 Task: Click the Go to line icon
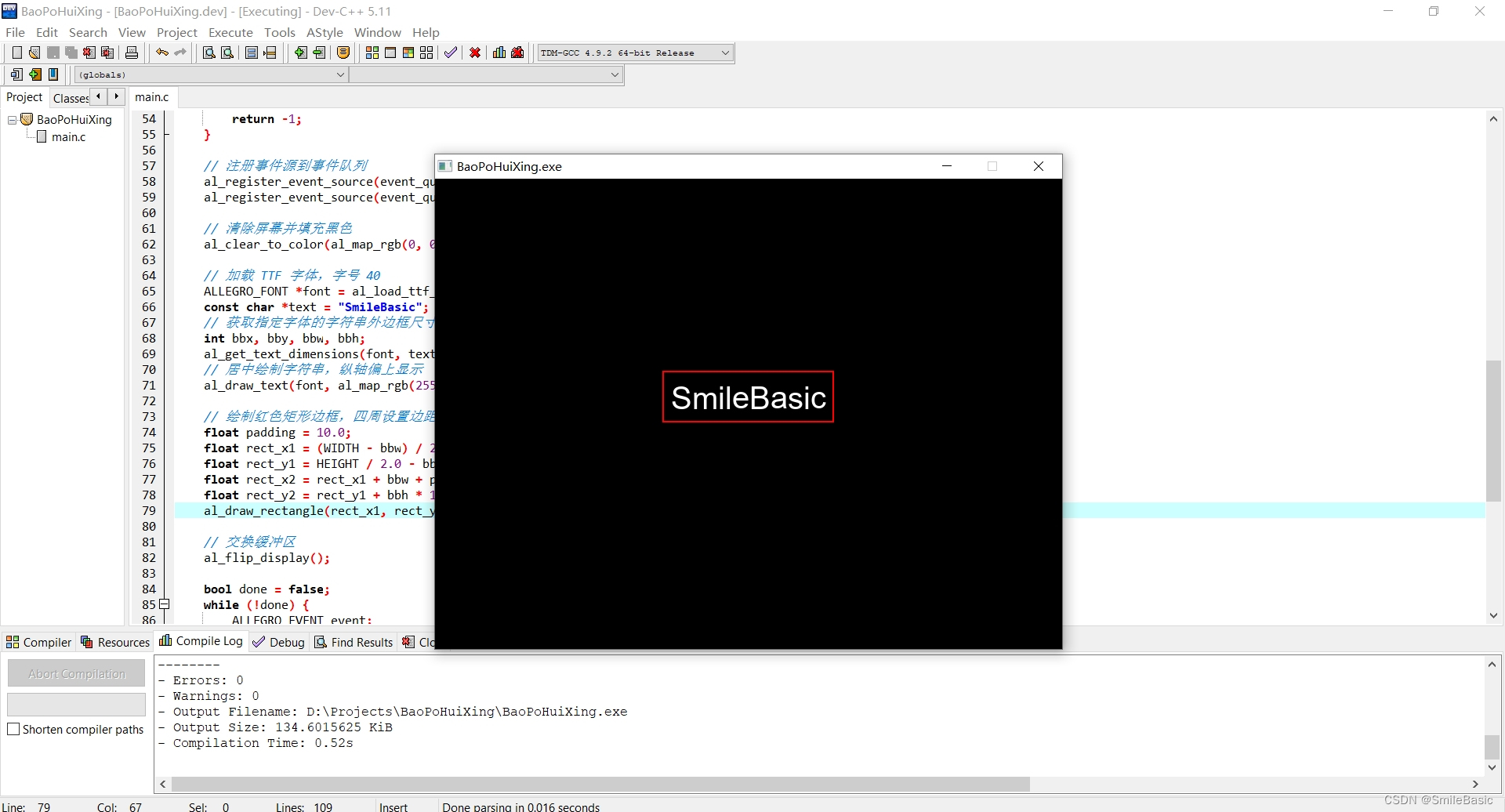(x=270, y=53)
